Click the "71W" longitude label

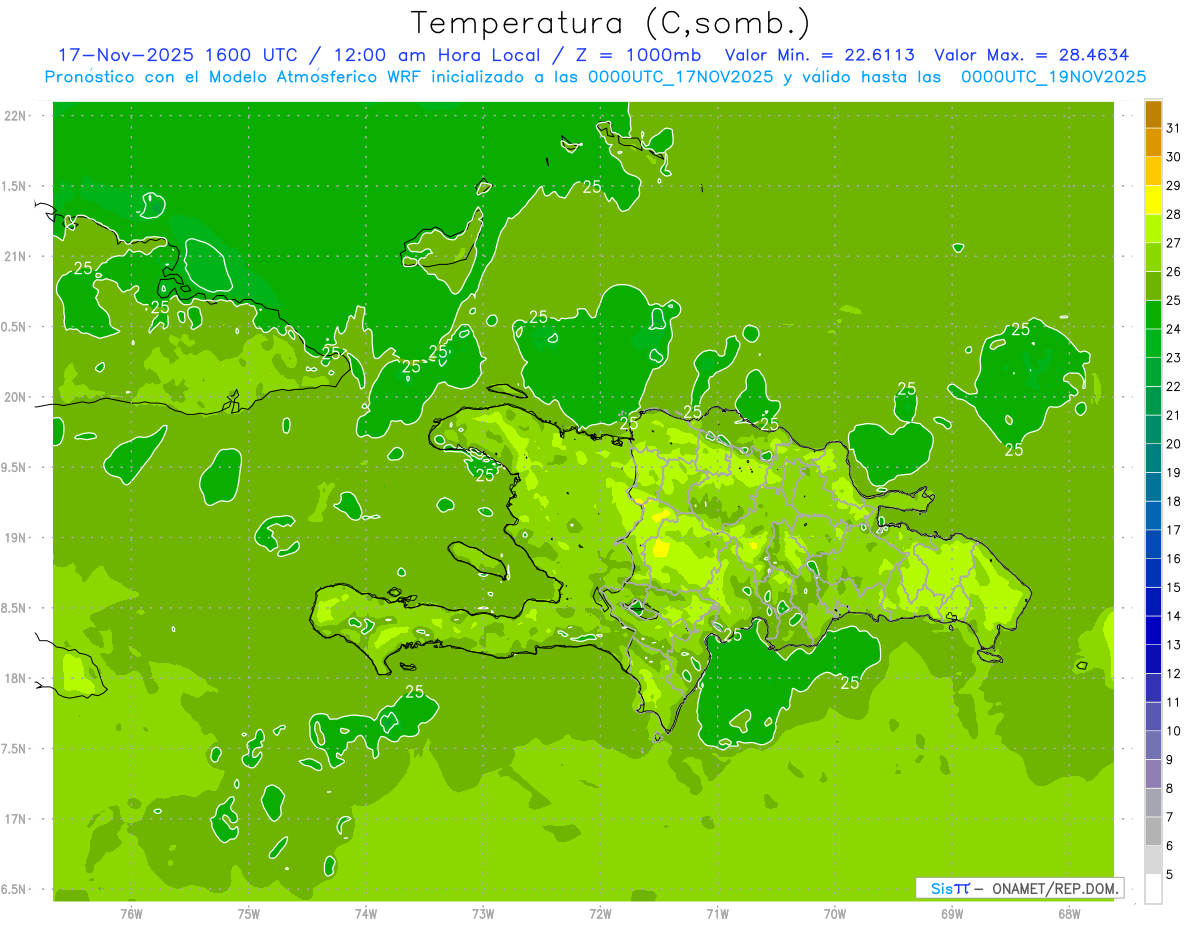[x=717, y=914]
